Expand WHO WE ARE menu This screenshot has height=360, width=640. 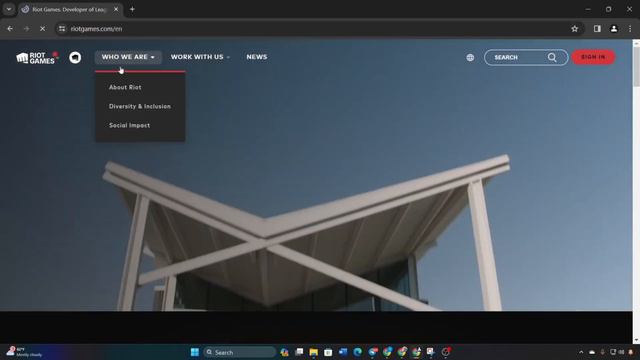(x=128, y=57)
